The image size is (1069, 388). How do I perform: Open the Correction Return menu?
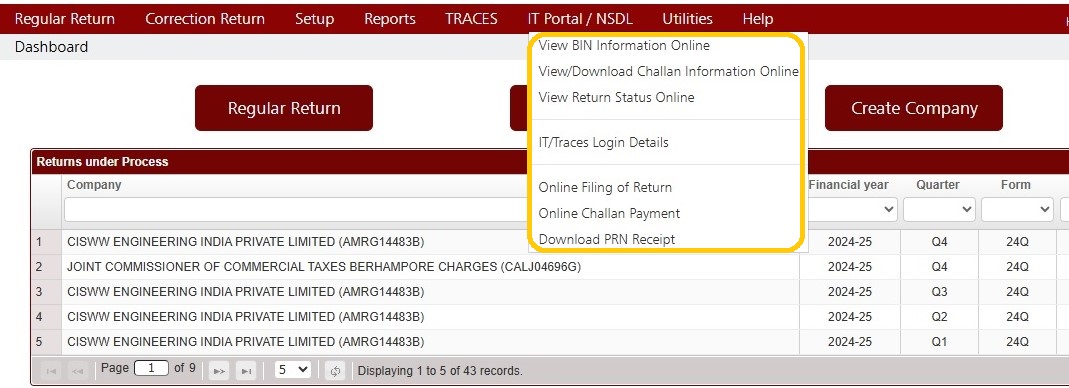pyautogui.click(x=205, y=19)
